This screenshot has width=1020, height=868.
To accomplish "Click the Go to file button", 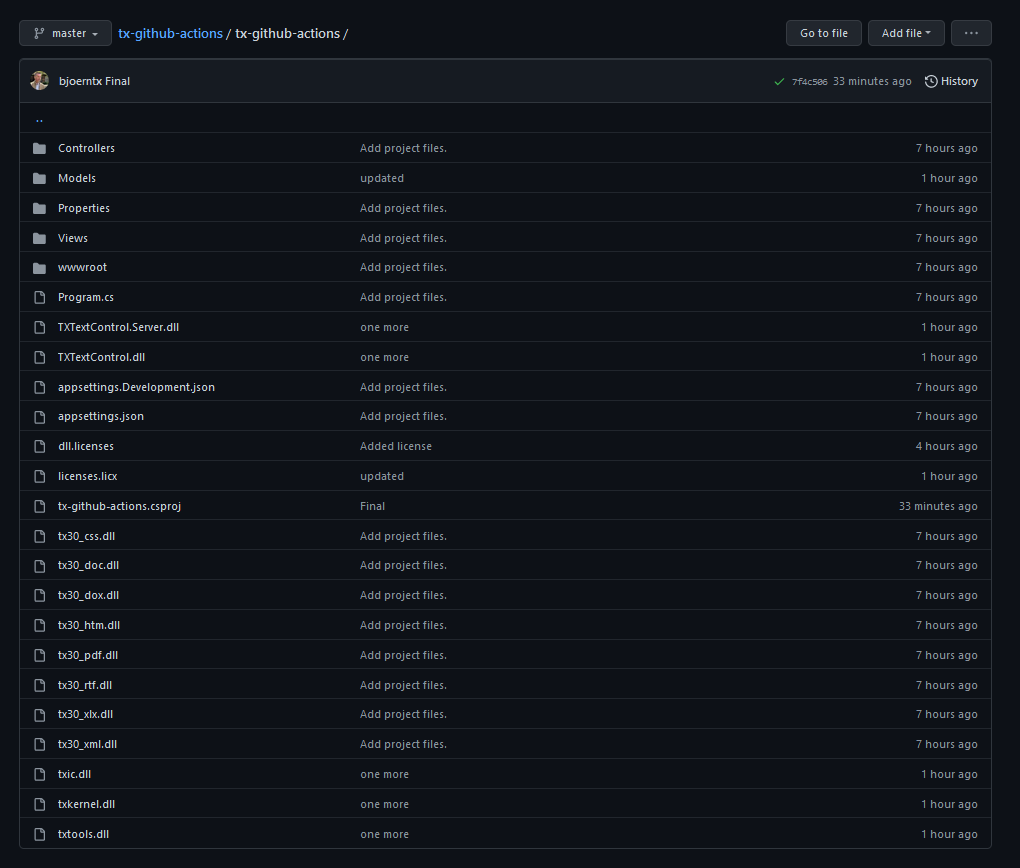I will pyautogui.click(x=824, y=33).
